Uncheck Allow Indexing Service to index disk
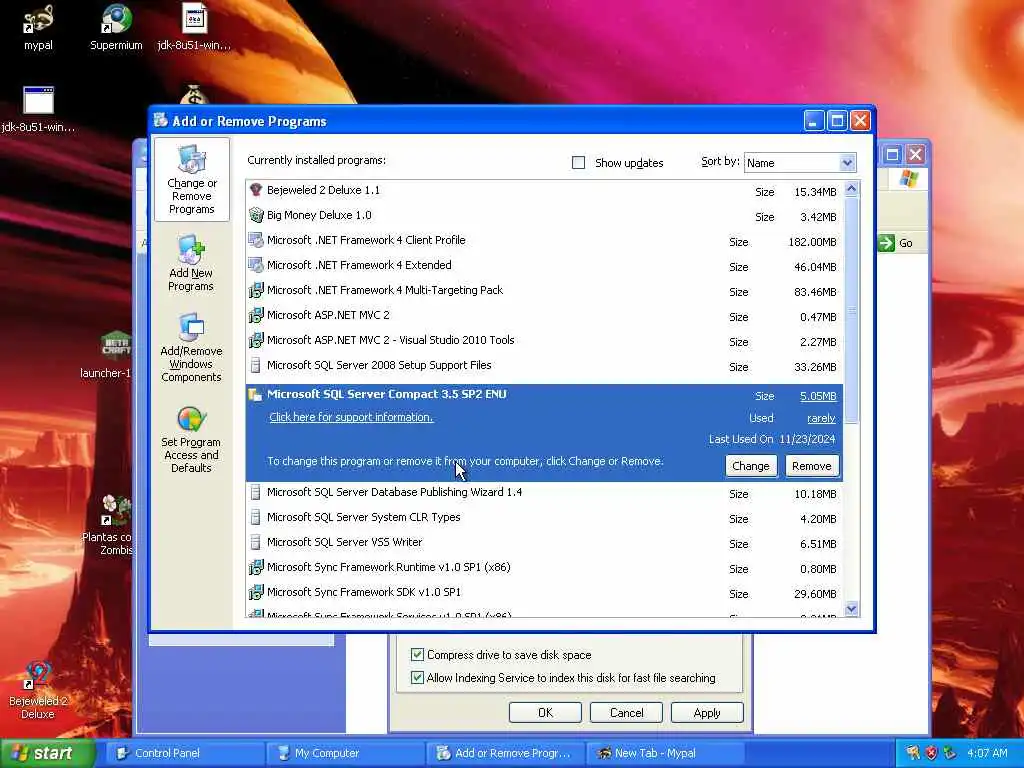Viewport: 1024px width, 768px height. click(x=417, y=677)
